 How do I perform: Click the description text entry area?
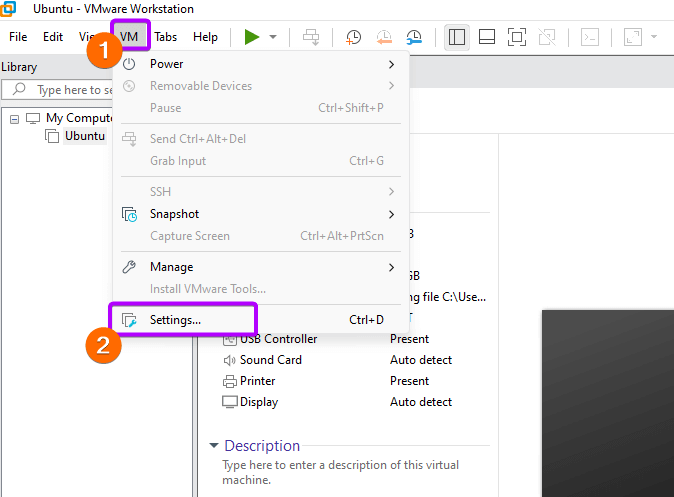click(340, 472)
